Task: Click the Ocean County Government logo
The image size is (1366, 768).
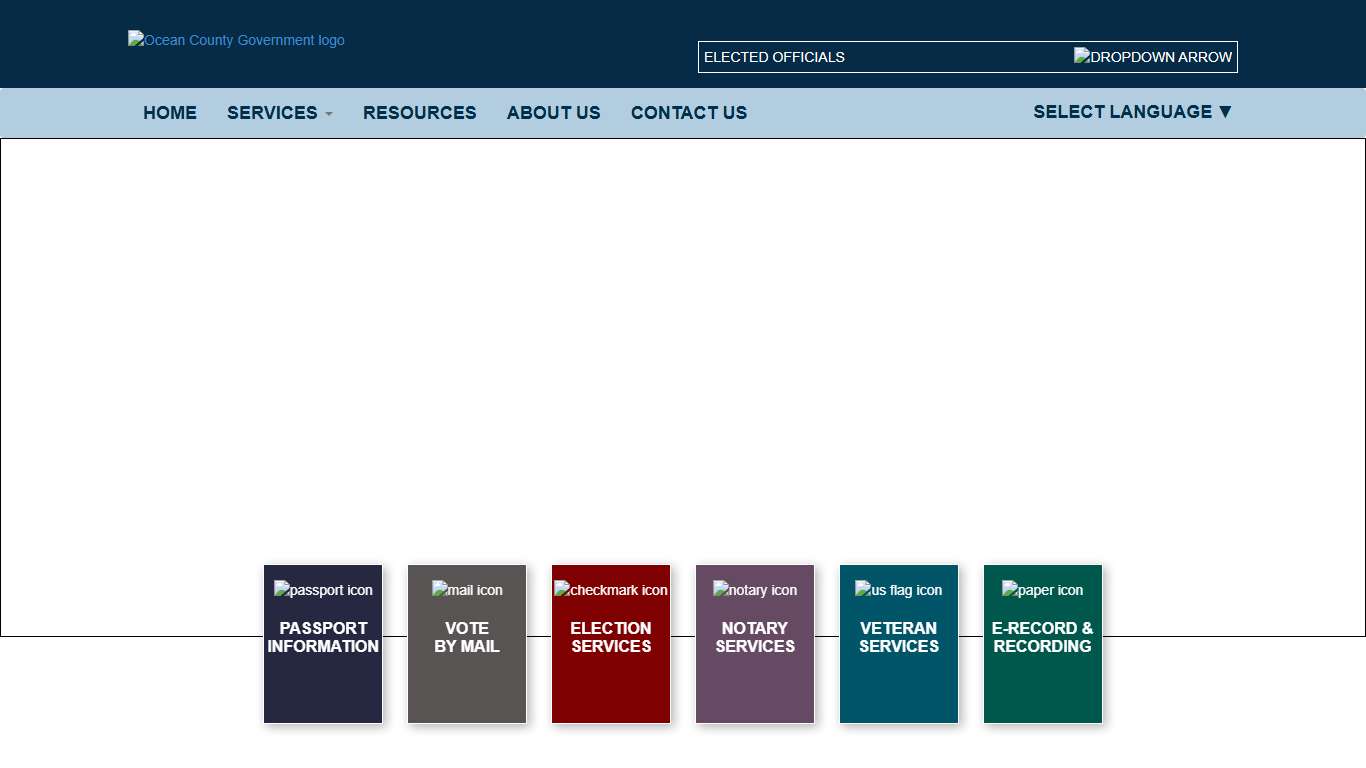Action: coord(236,40)
